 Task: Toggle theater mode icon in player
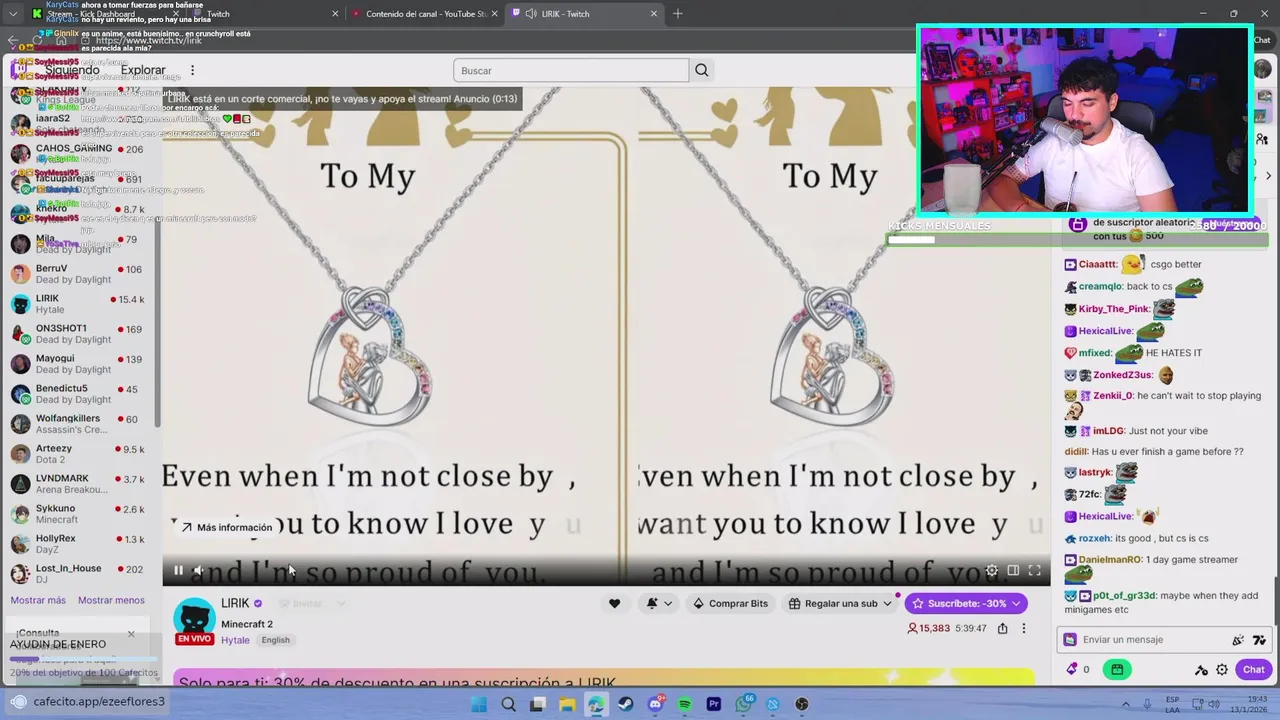(1013, 571)
